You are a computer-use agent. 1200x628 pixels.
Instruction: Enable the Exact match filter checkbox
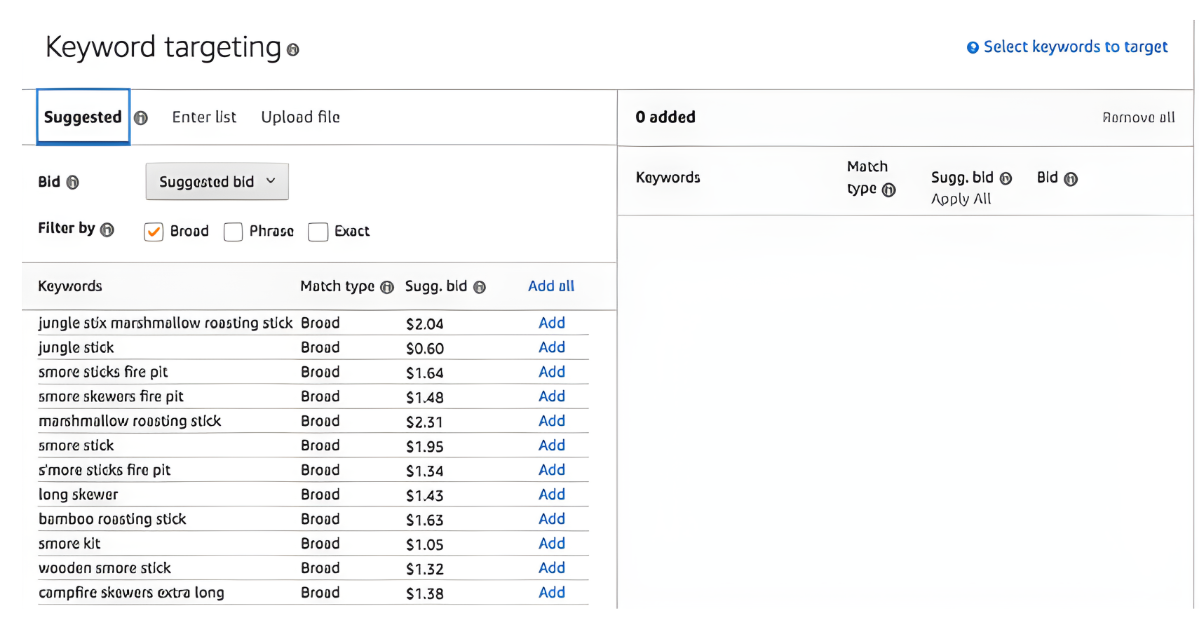pos(318,232)
